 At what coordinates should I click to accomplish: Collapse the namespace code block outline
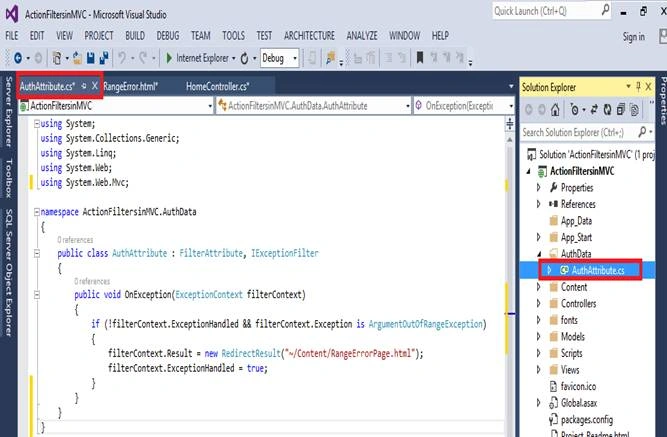(37, 211)
